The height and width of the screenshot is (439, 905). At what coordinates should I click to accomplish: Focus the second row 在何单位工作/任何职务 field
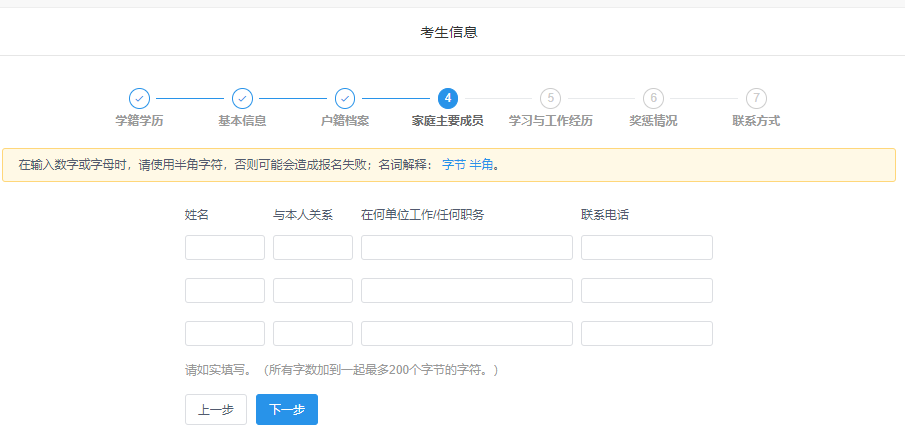click(x=467, y=290)
